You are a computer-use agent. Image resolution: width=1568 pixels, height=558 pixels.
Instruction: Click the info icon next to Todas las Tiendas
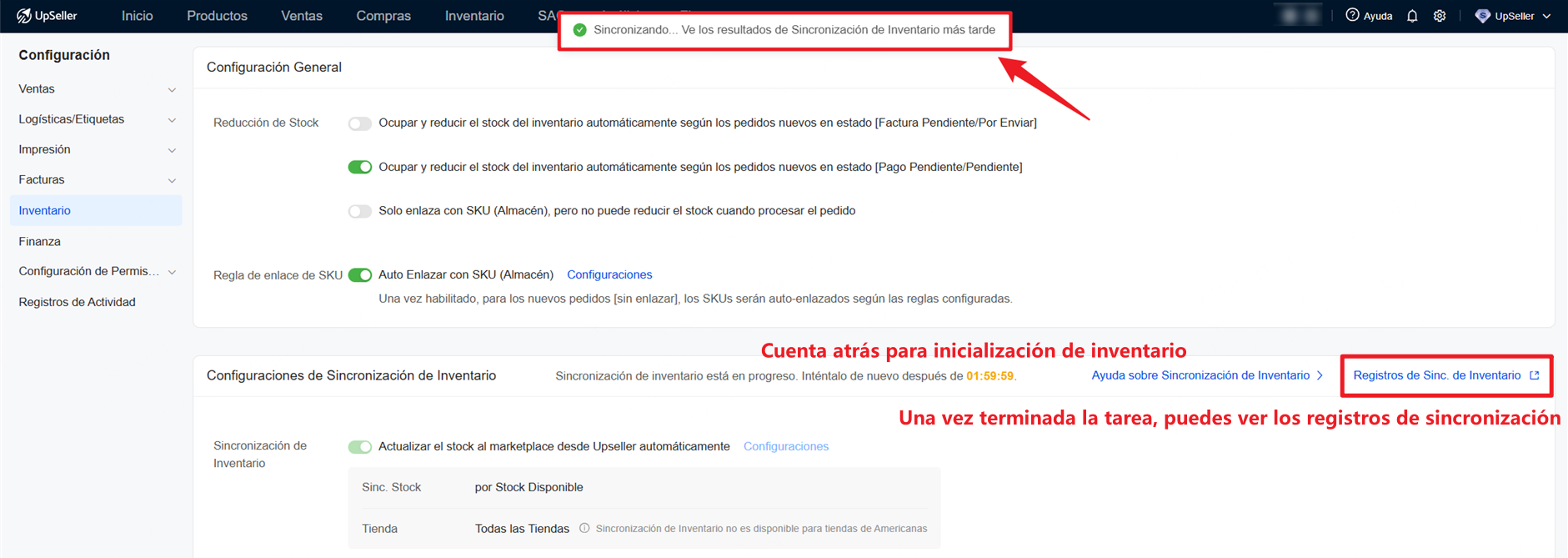click(584, 528)
